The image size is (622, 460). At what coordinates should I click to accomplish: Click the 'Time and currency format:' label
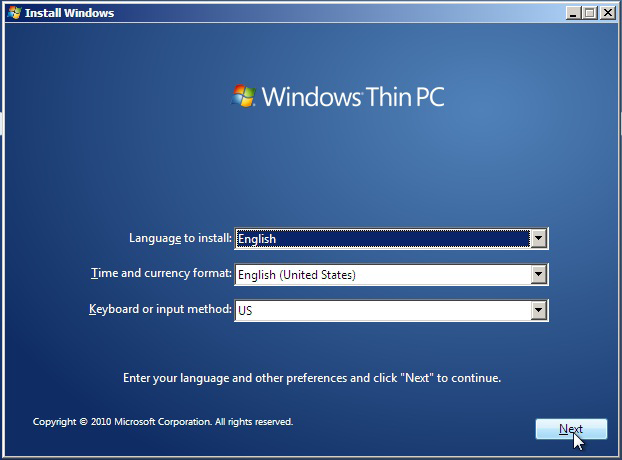tap(161, 273)
